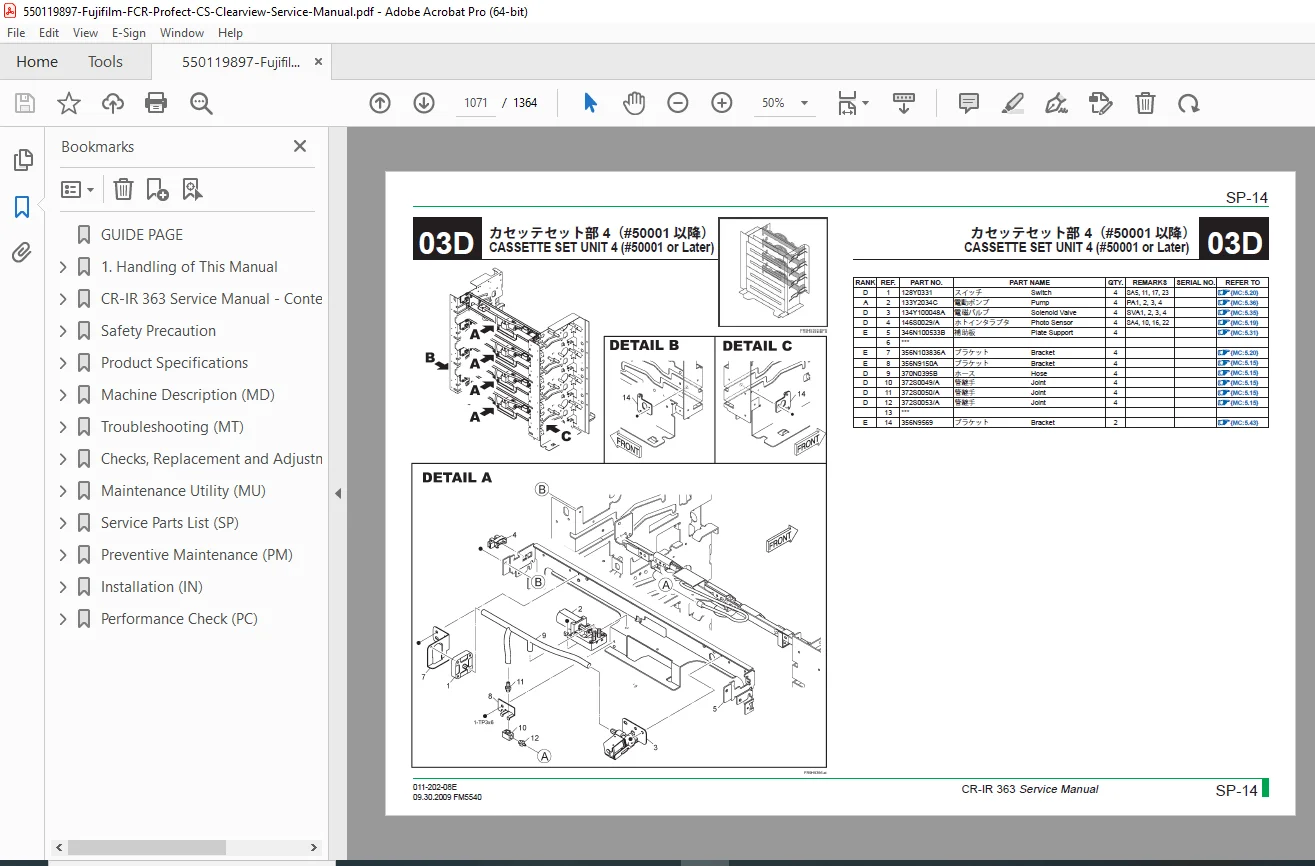Open the Attachments paperclip pane
Viewport: 1315px width, 866px height.
(x=22, y=253)
